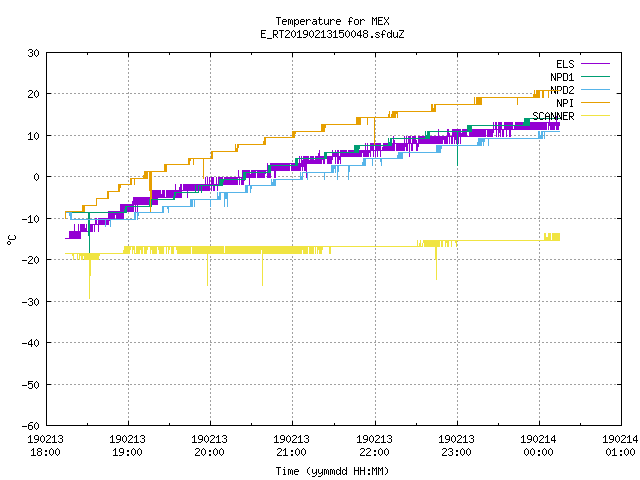Select the SCANNER legend label
The width and height of the screenshot is (640, 480).
(x=553, y=116)
